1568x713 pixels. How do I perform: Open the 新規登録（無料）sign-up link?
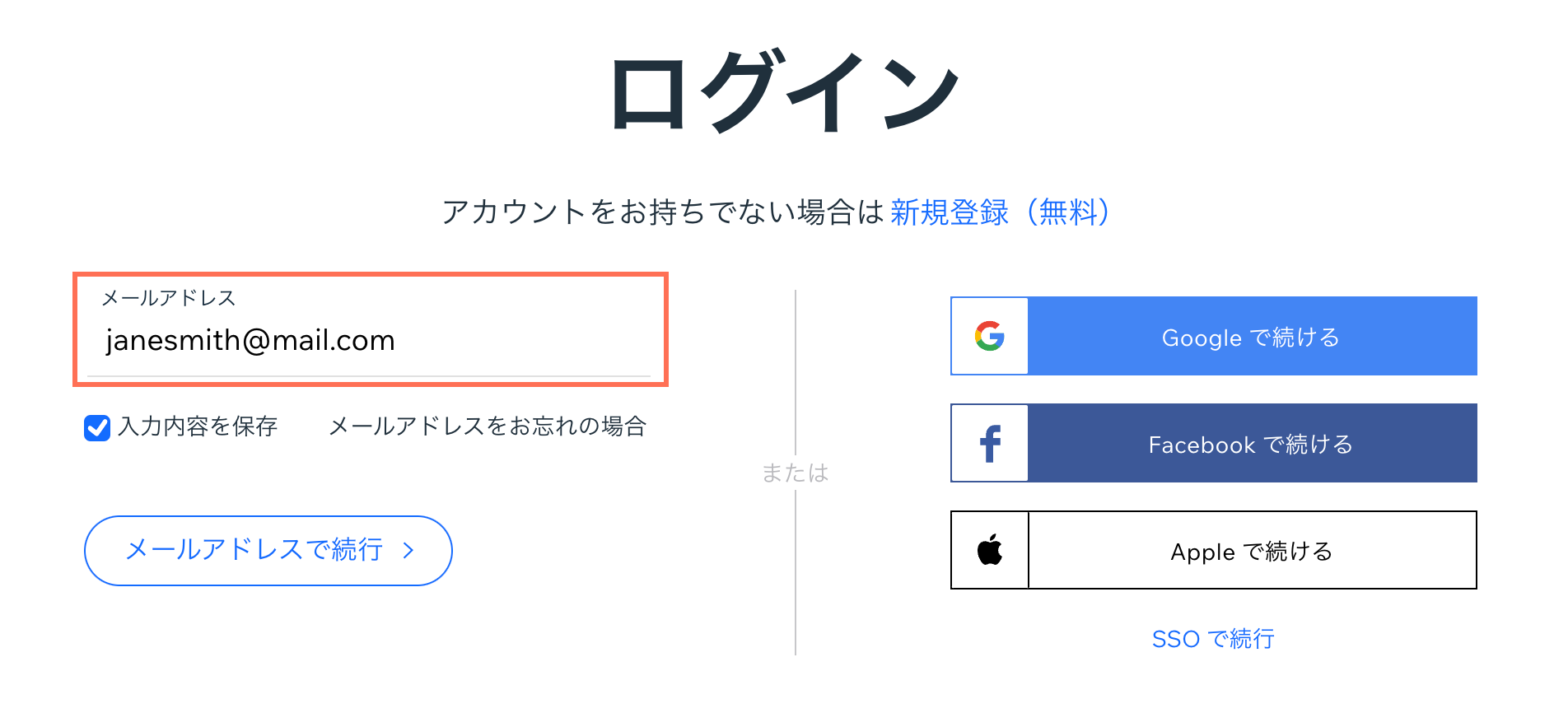point(1000,212)
